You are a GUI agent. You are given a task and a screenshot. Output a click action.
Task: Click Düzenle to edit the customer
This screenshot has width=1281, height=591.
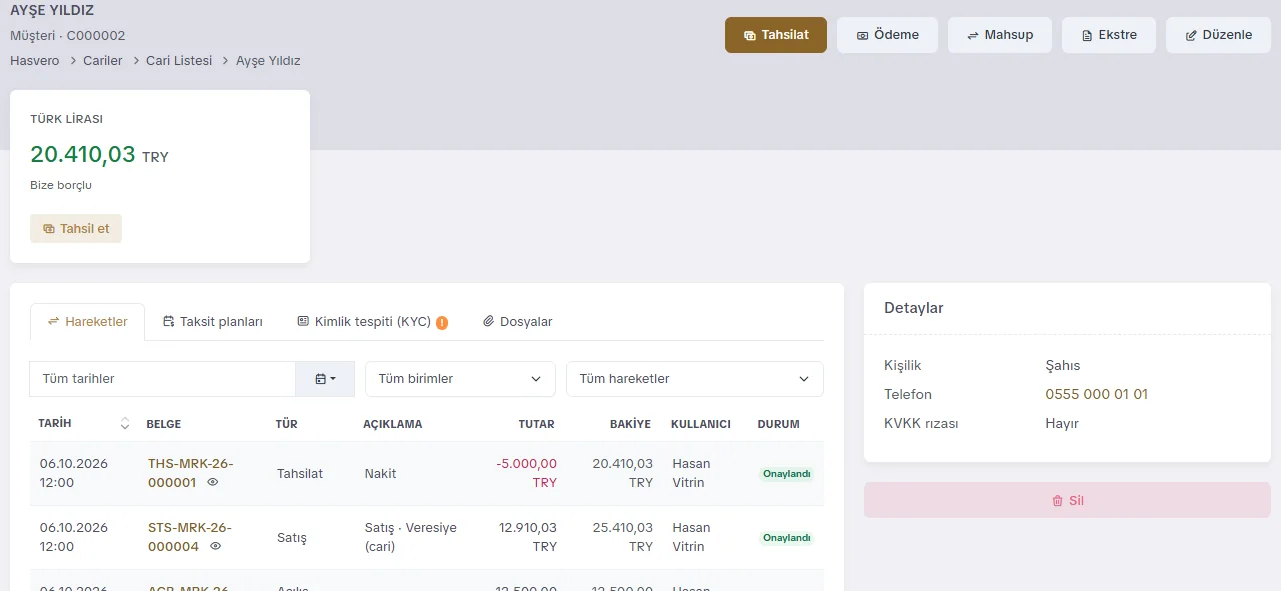(1218, 35)
